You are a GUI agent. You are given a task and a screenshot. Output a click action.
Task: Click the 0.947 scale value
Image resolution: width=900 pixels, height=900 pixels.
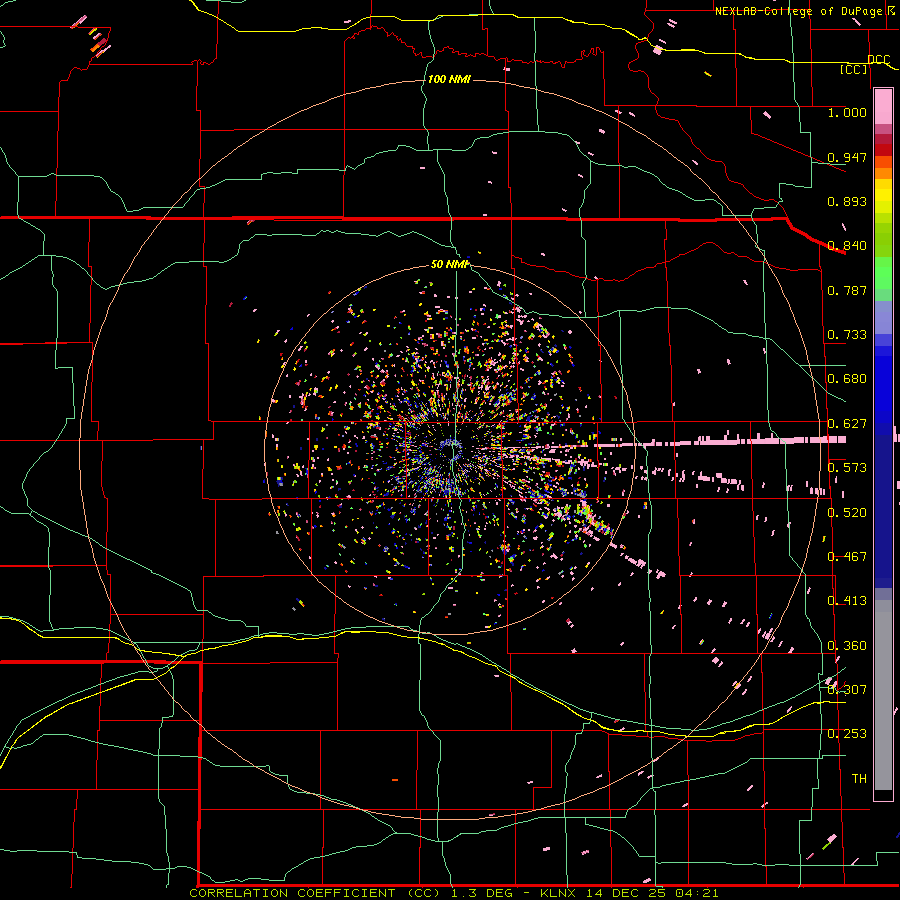pyautogui.click(x=847, y=157)
